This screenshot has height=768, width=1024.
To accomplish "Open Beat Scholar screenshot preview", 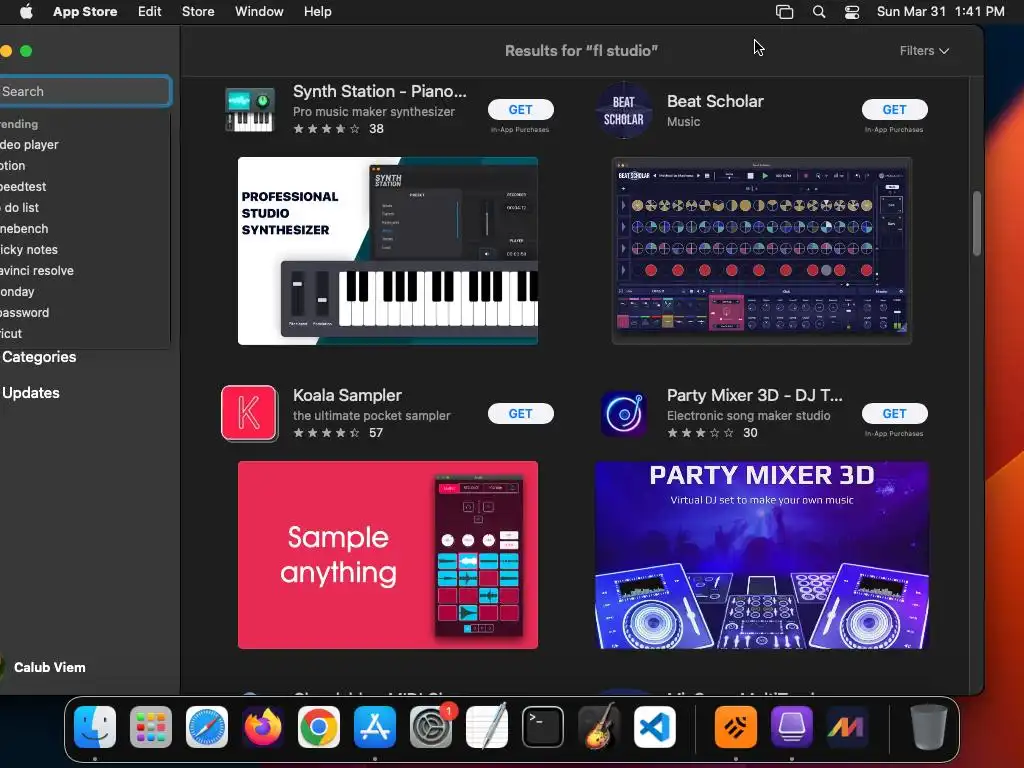I will [x=762, y=251].
